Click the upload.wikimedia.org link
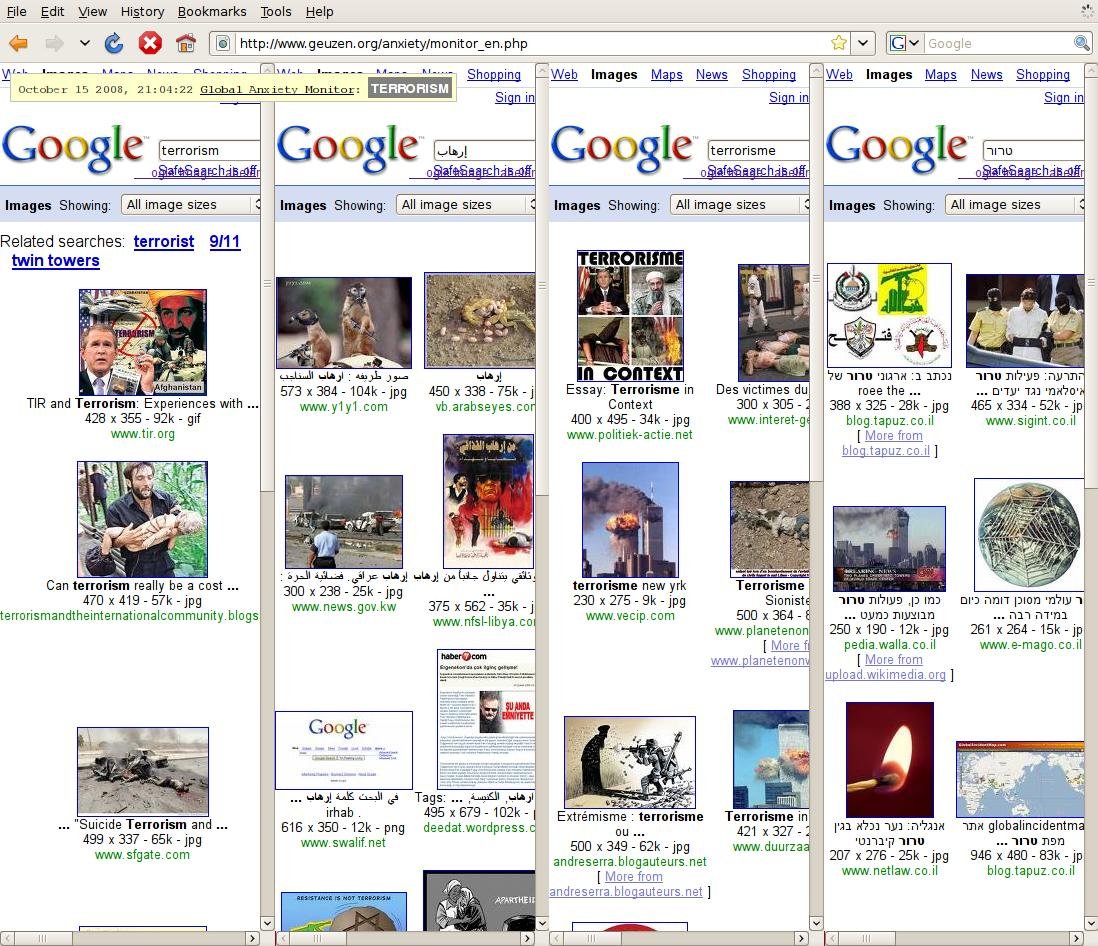The height and width of the screenshot is (946, 1098). (x=885, y=675)
